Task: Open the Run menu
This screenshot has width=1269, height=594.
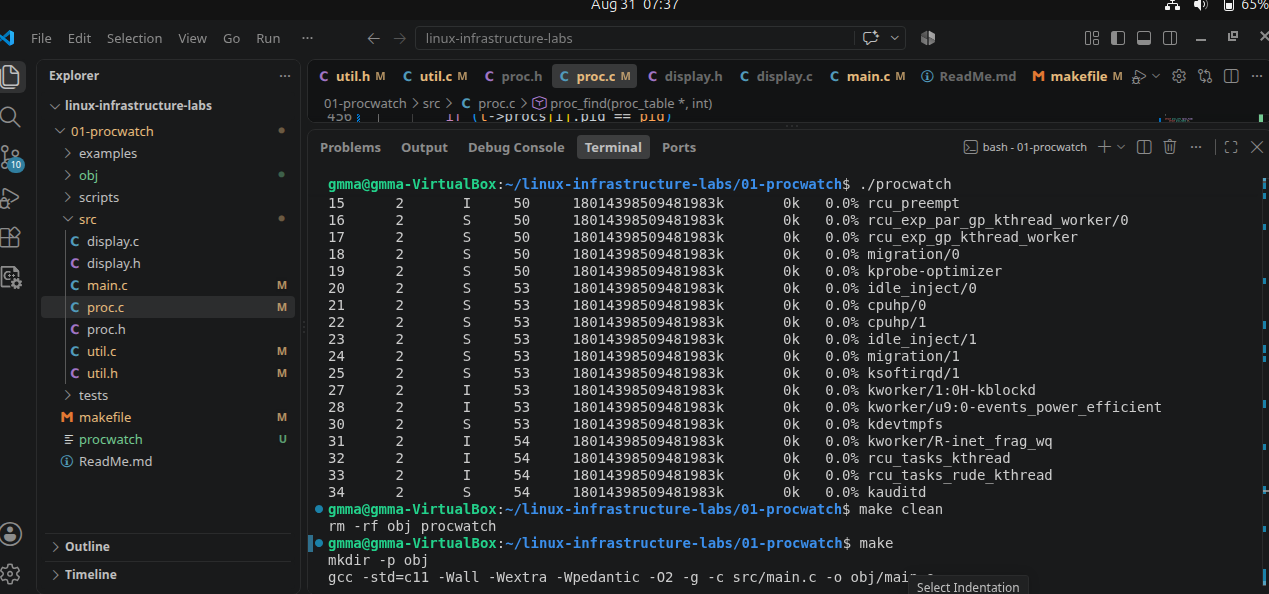Action: tap(268, 38)
